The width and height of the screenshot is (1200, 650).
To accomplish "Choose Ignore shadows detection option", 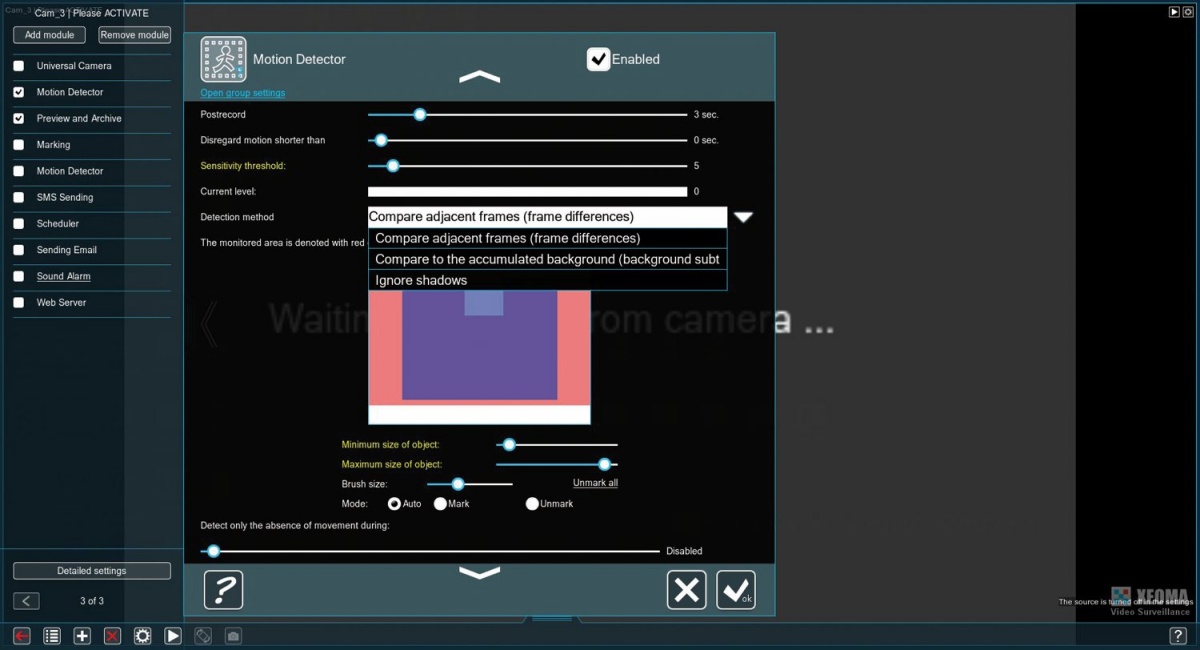I will (x=547, y=280).
